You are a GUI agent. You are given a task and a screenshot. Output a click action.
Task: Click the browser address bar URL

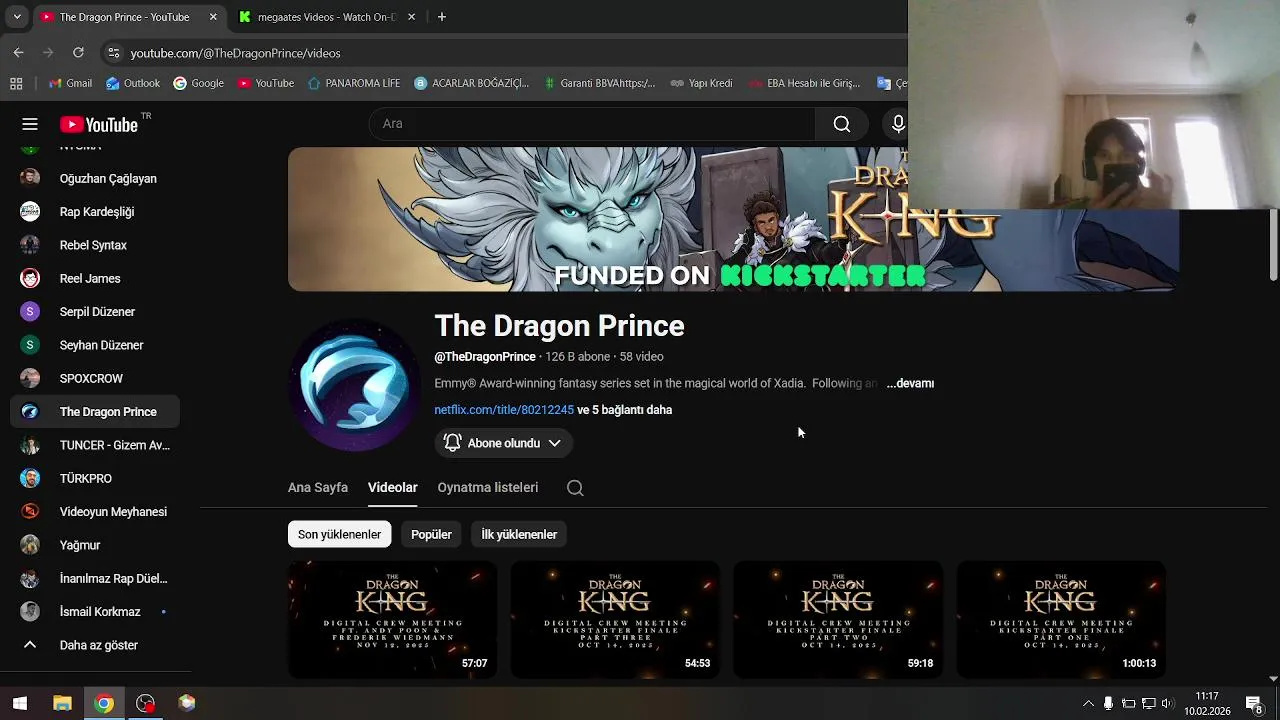click(x=235, y=53)
